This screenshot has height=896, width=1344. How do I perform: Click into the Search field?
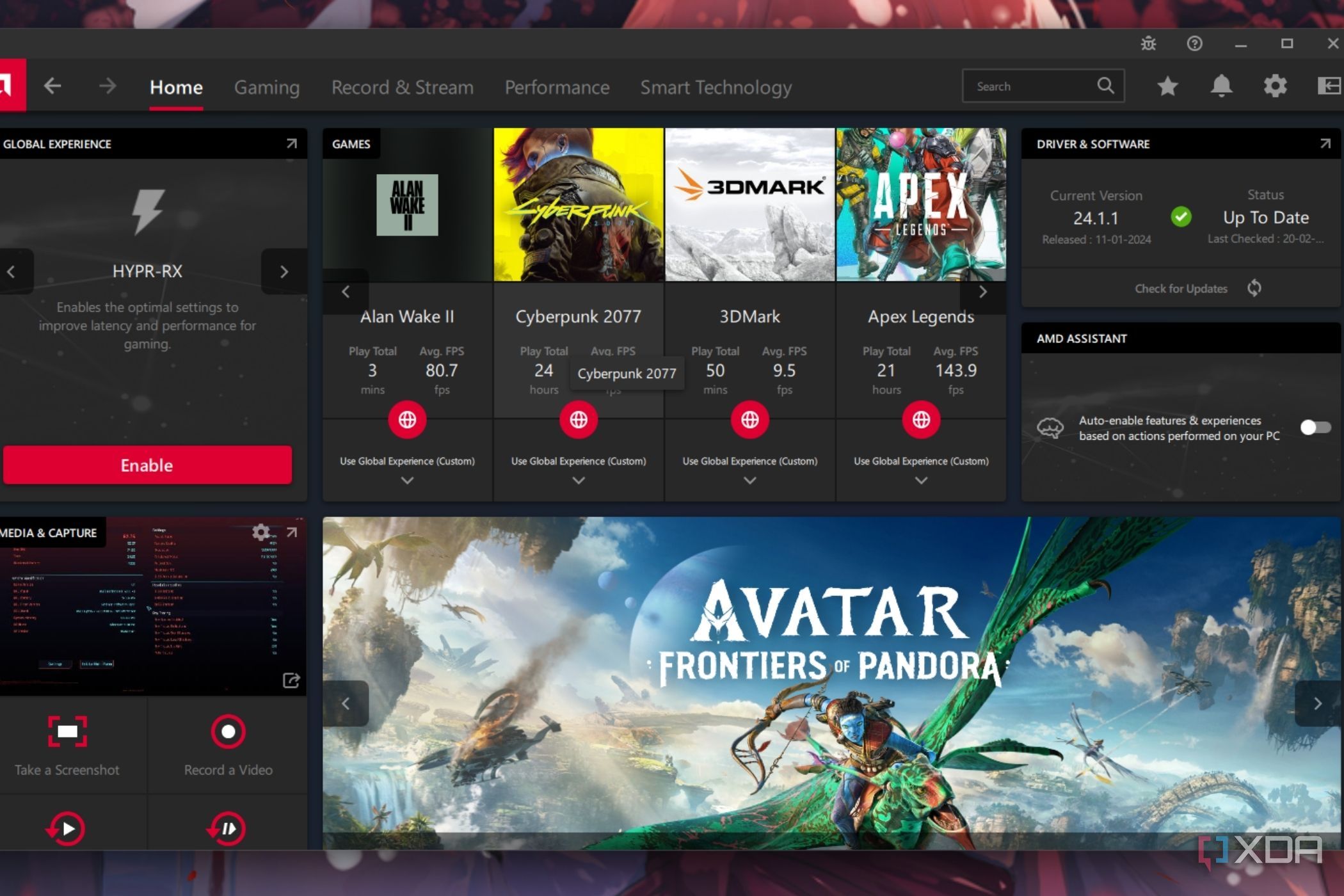point(1043,86)
